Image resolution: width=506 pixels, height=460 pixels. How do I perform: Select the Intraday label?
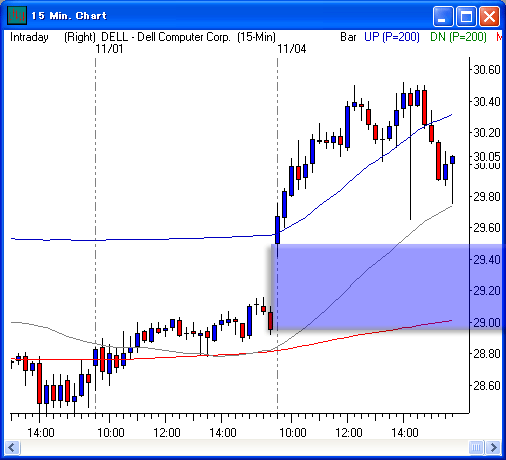[29, 37]
